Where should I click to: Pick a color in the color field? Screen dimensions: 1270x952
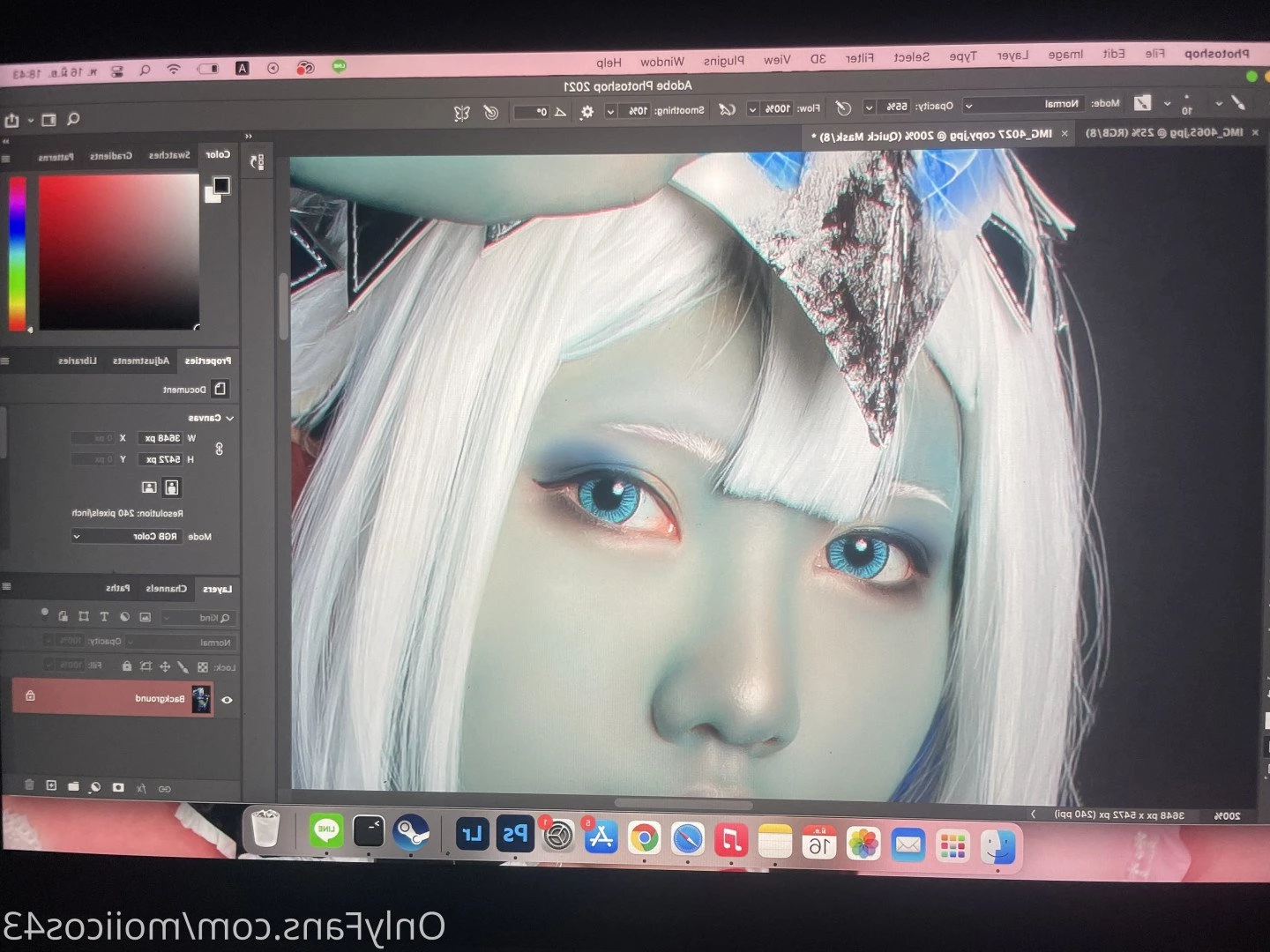(x=119, y=252)
